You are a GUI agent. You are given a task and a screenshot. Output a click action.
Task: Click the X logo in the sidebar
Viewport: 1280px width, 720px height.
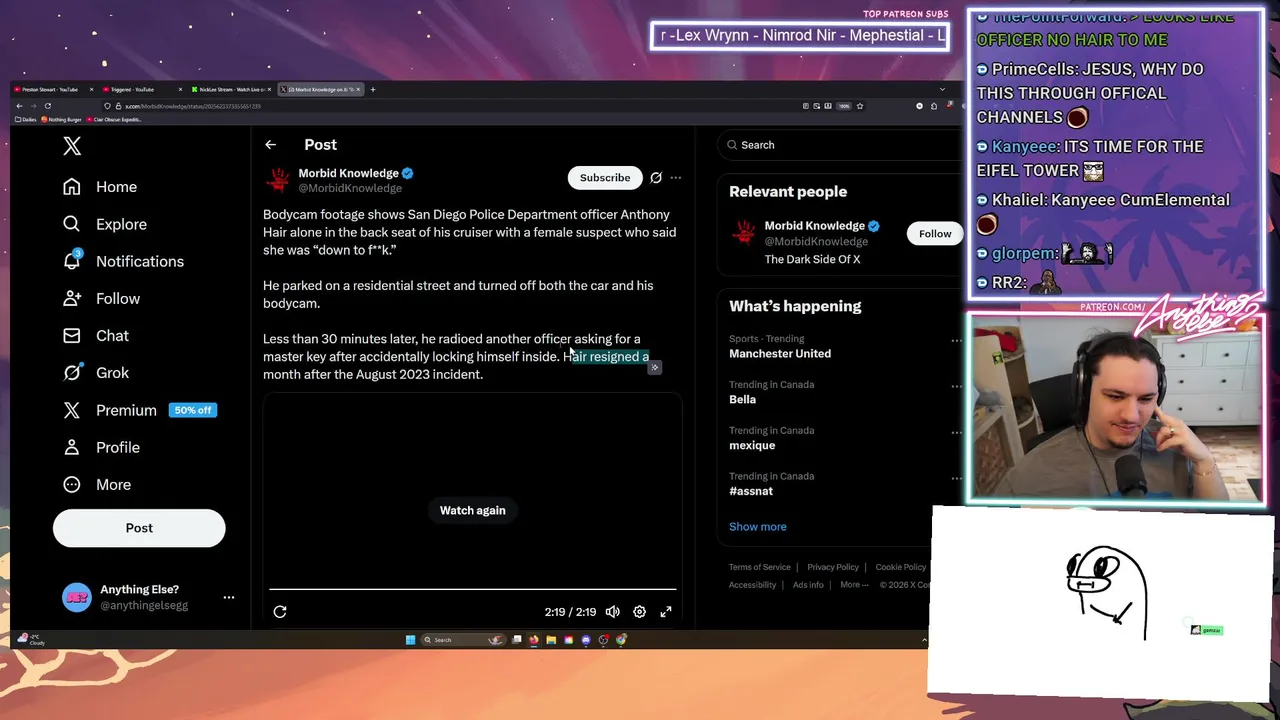(x=72, y=146)
